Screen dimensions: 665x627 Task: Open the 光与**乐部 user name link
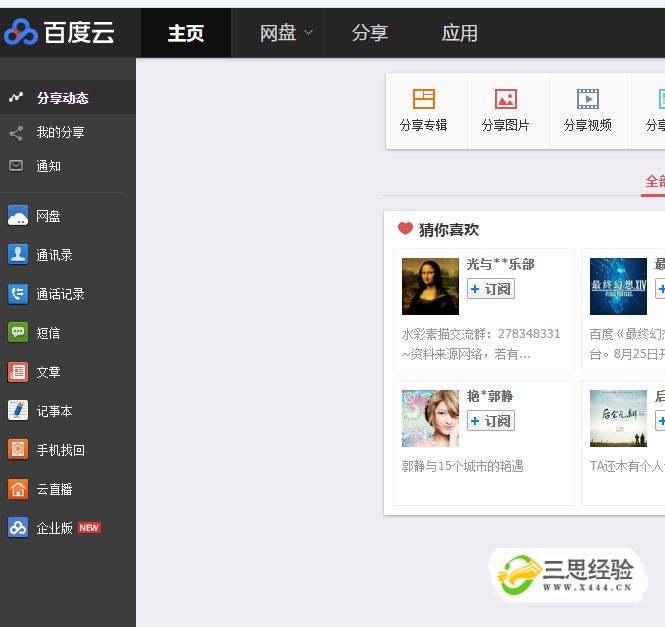[x=500, y=264]
